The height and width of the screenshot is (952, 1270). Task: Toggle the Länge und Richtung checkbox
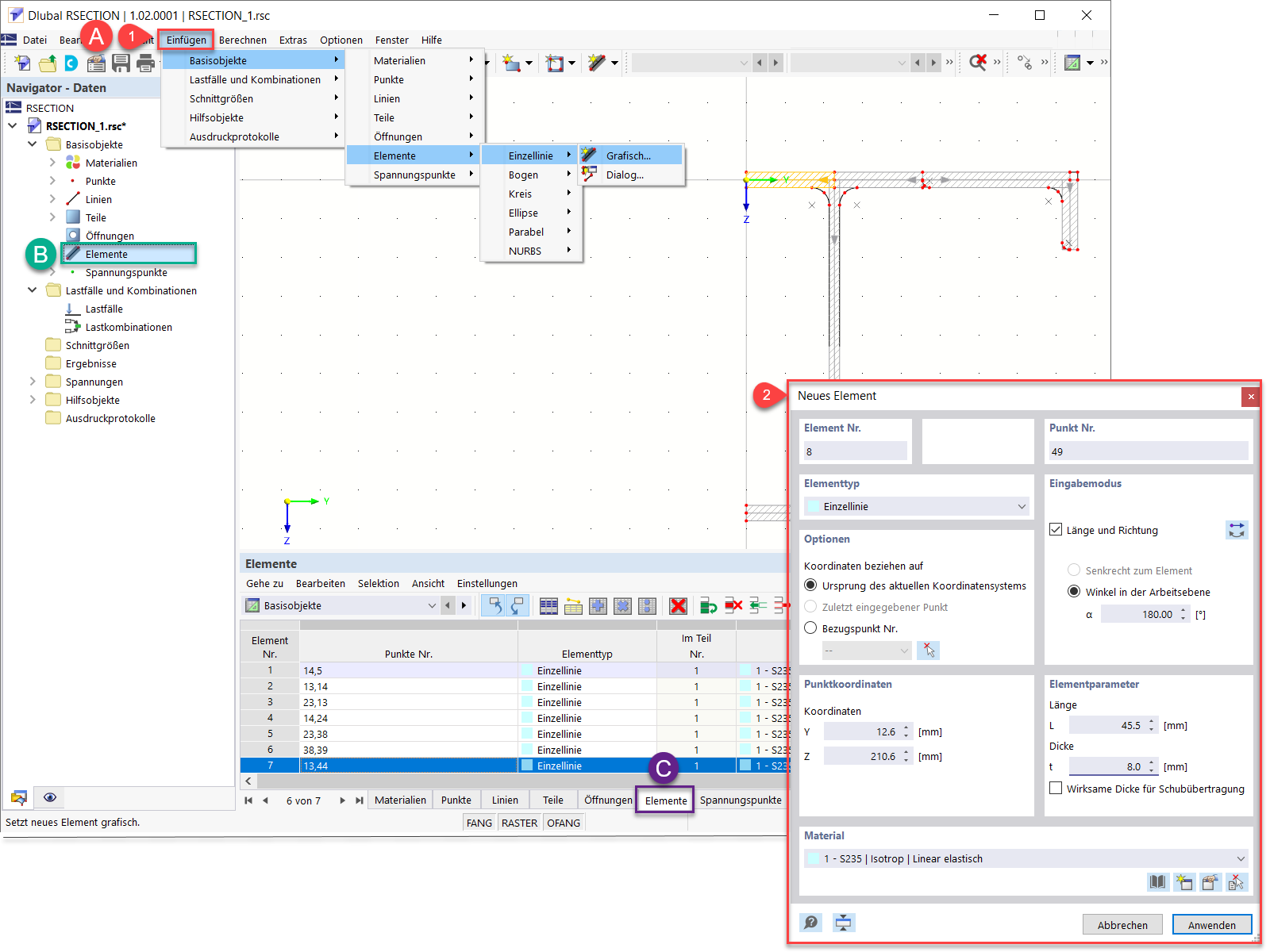(x=1056, y=529)
